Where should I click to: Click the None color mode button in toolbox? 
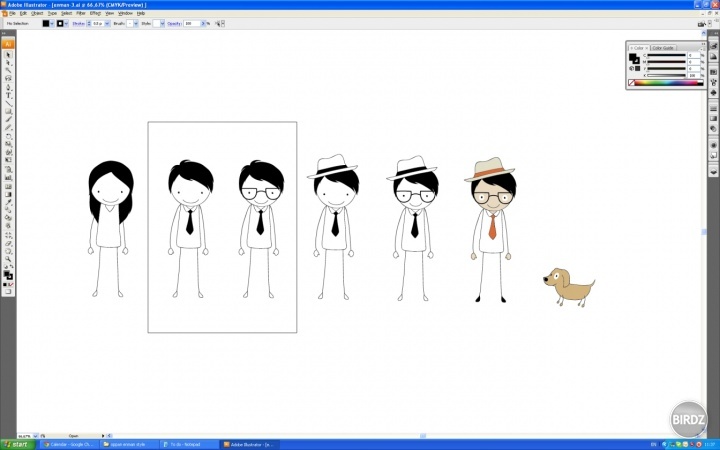[x=11, y=285]
